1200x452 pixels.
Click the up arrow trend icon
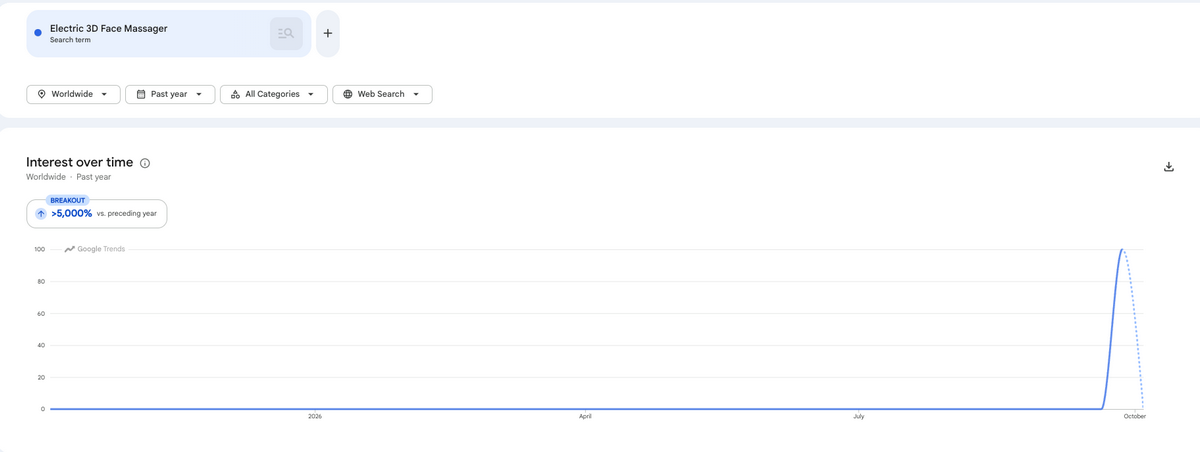tap(41, 214)
